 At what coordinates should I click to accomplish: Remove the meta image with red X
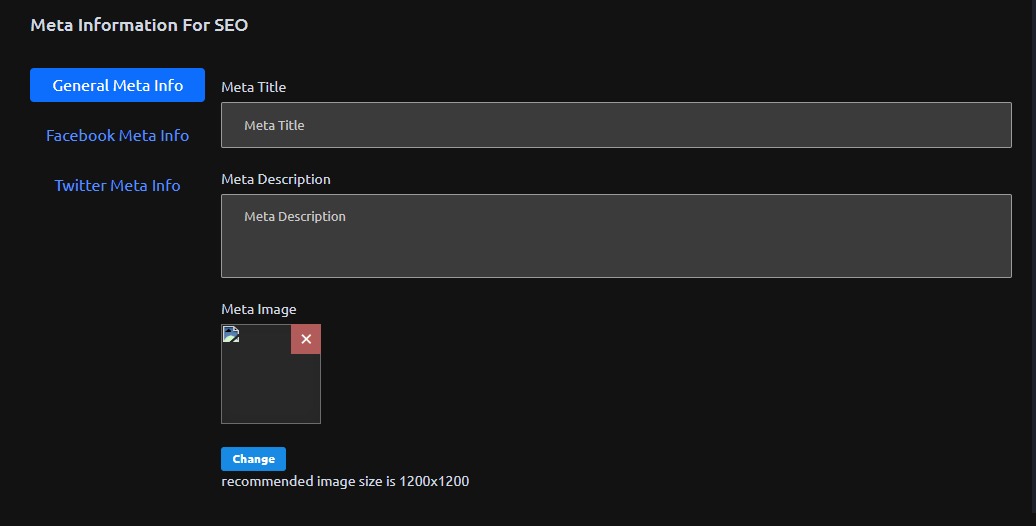pyautogui.click(x=306, y=340)
